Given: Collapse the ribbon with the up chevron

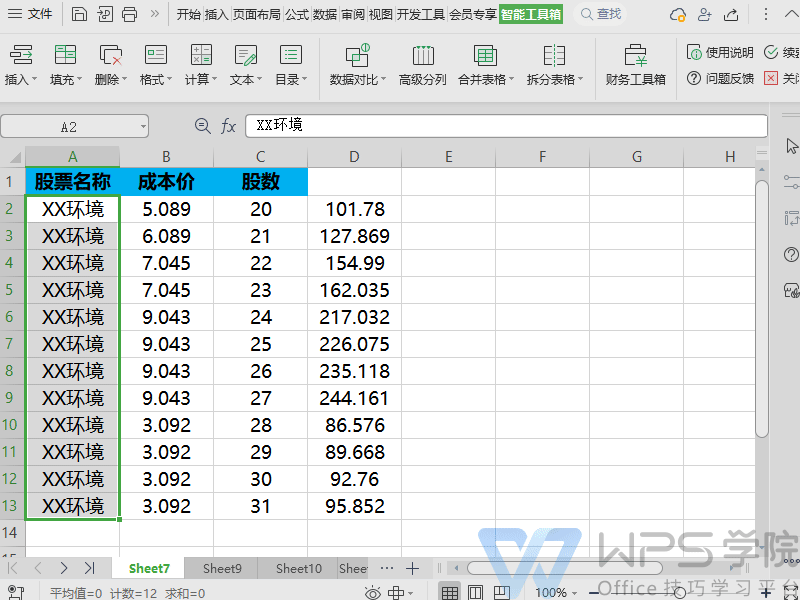Looking at the screenshot, I should (790, 14).
